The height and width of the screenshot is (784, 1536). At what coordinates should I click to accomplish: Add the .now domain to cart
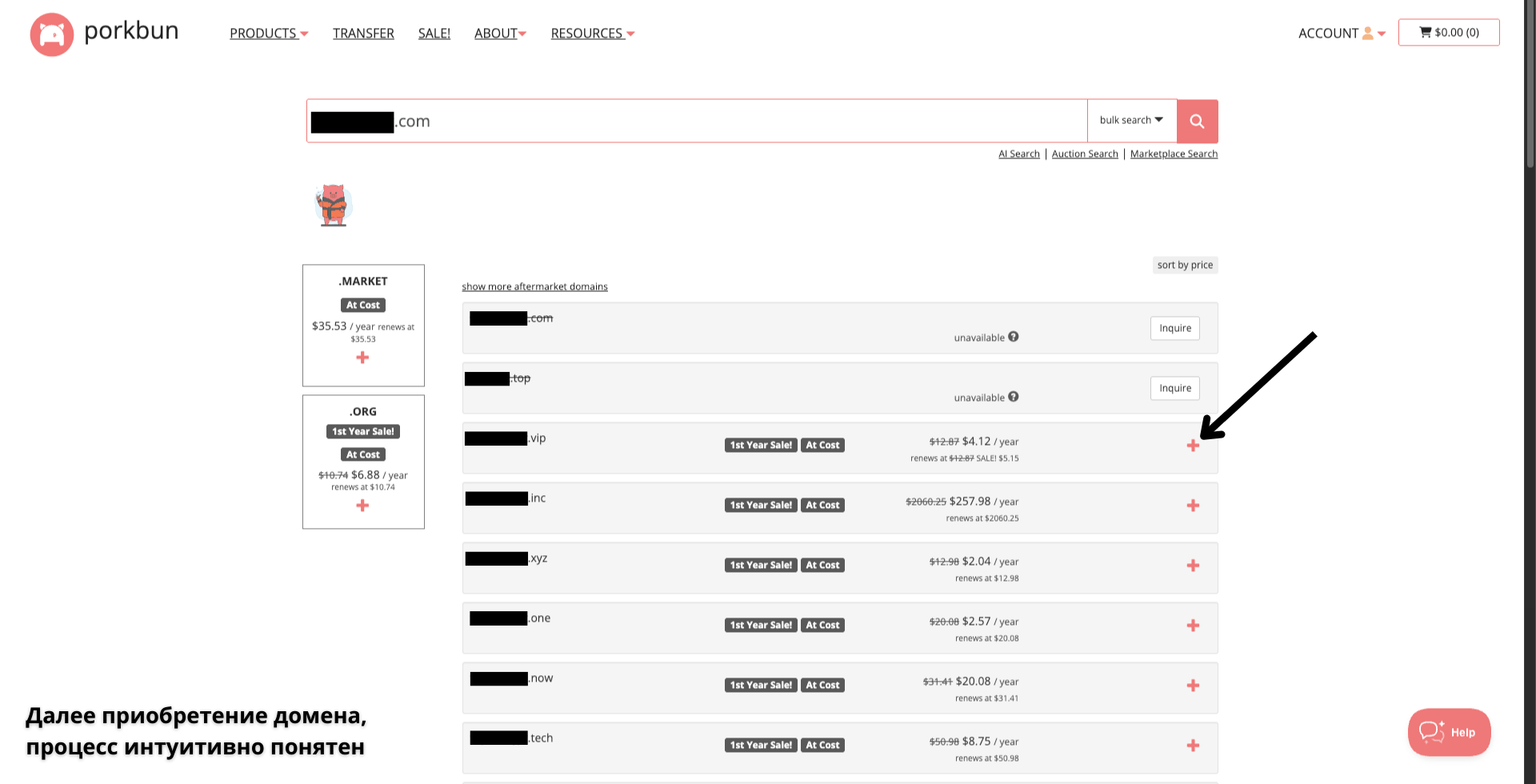click(1193, 686)
